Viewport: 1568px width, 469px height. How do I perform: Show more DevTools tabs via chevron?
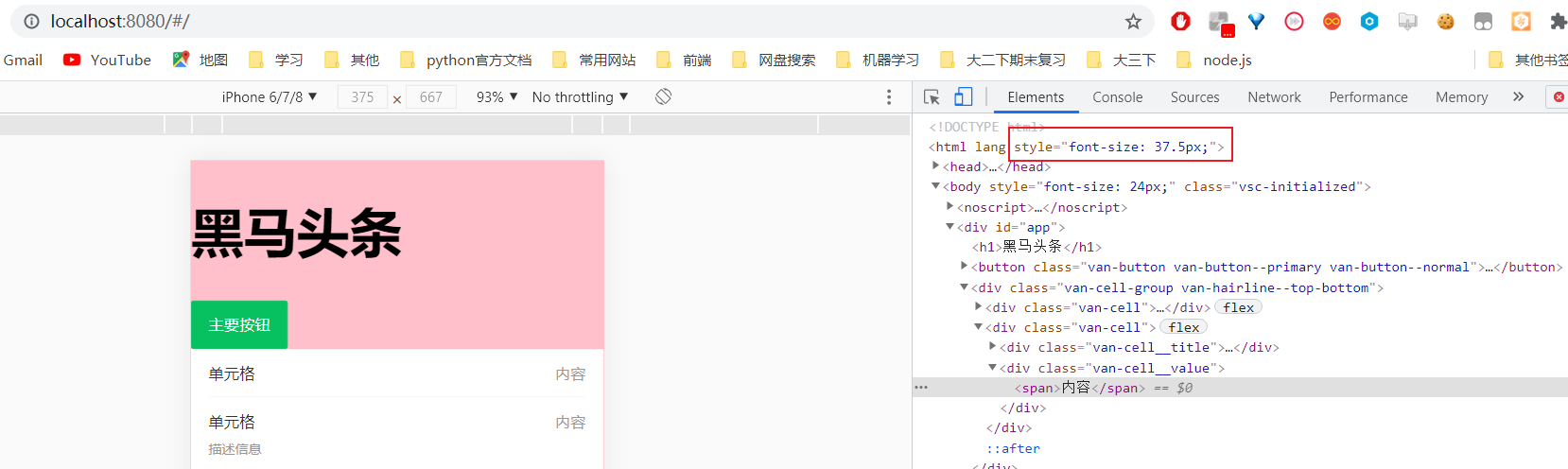pos(1518,96)
